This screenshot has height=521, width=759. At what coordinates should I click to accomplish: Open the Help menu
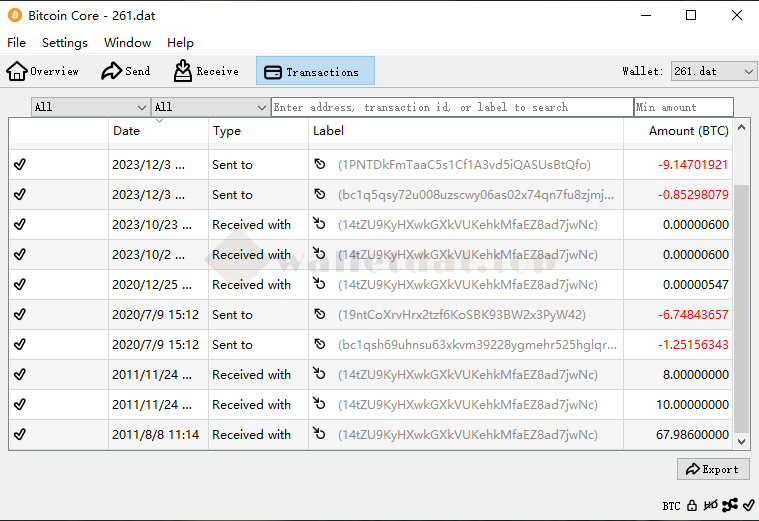click(180, 43)
